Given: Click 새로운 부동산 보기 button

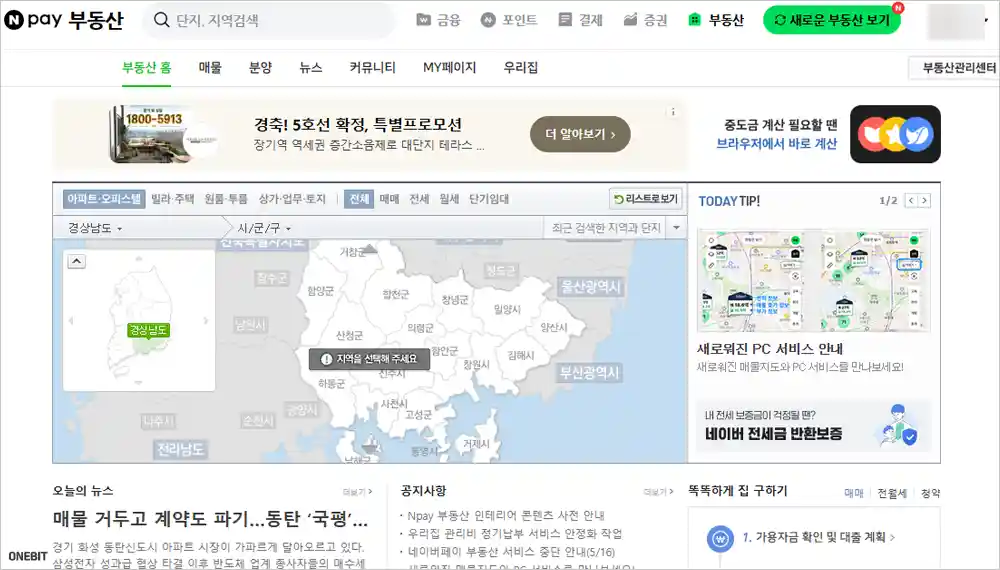Looking at the screenshot, I should click(x=832, y=20).
